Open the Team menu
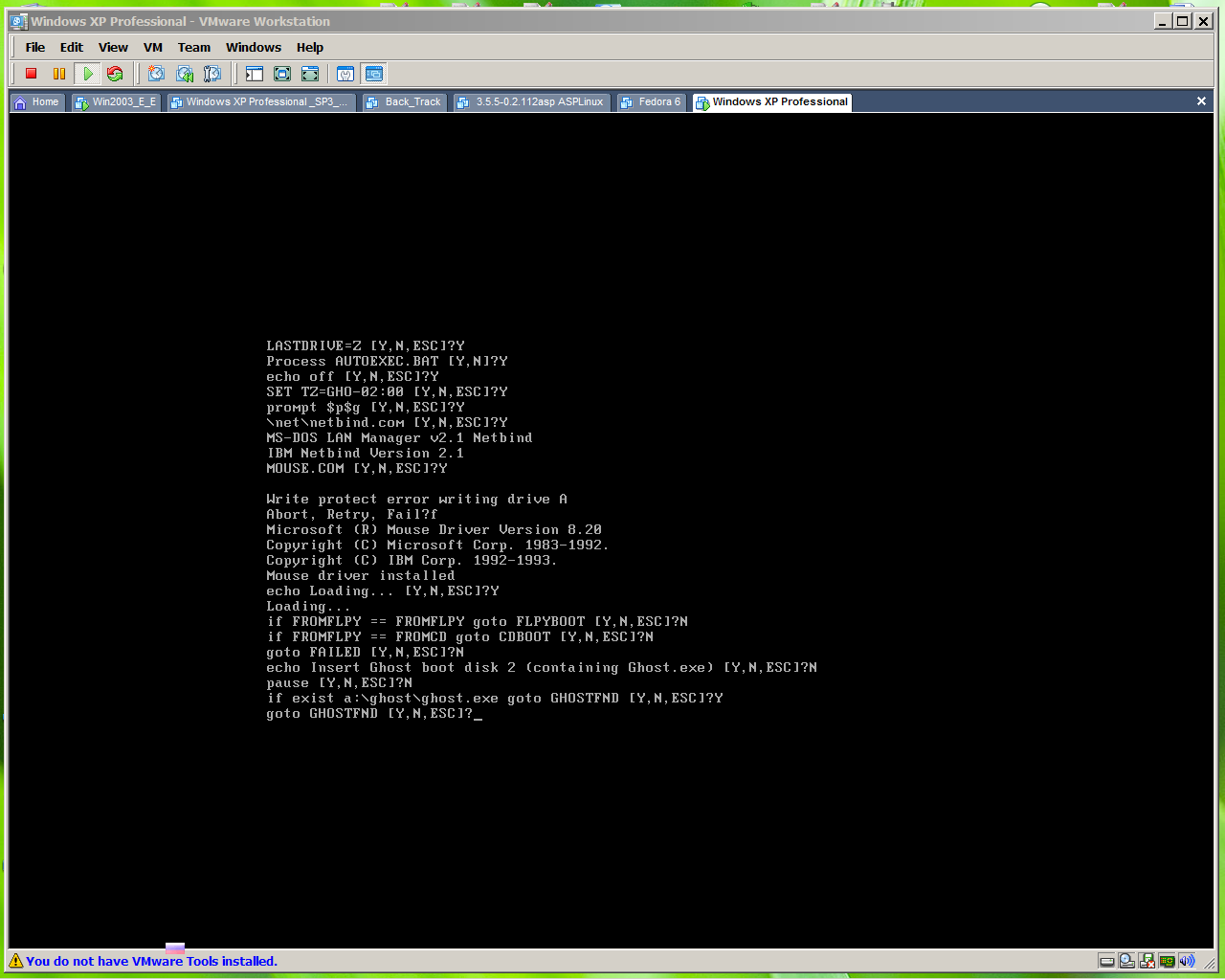 (194, 47)
